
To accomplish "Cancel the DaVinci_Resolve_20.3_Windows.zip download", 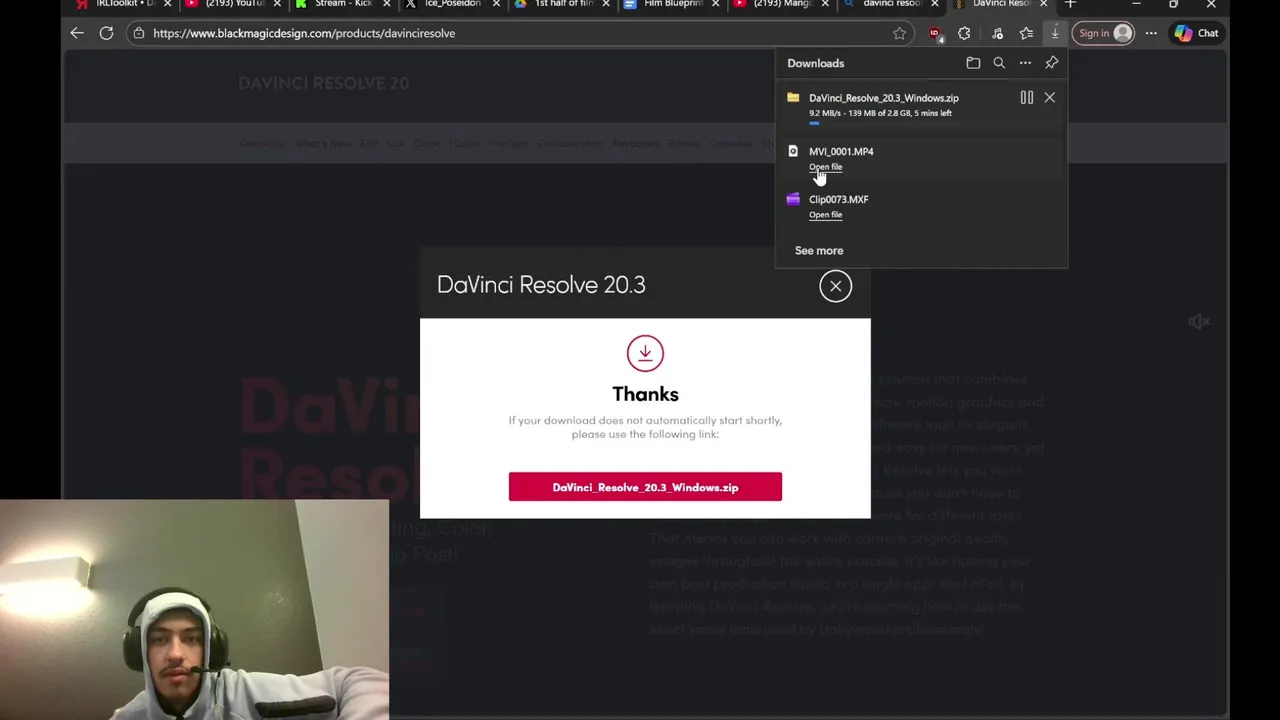I will pos(1049,97).
